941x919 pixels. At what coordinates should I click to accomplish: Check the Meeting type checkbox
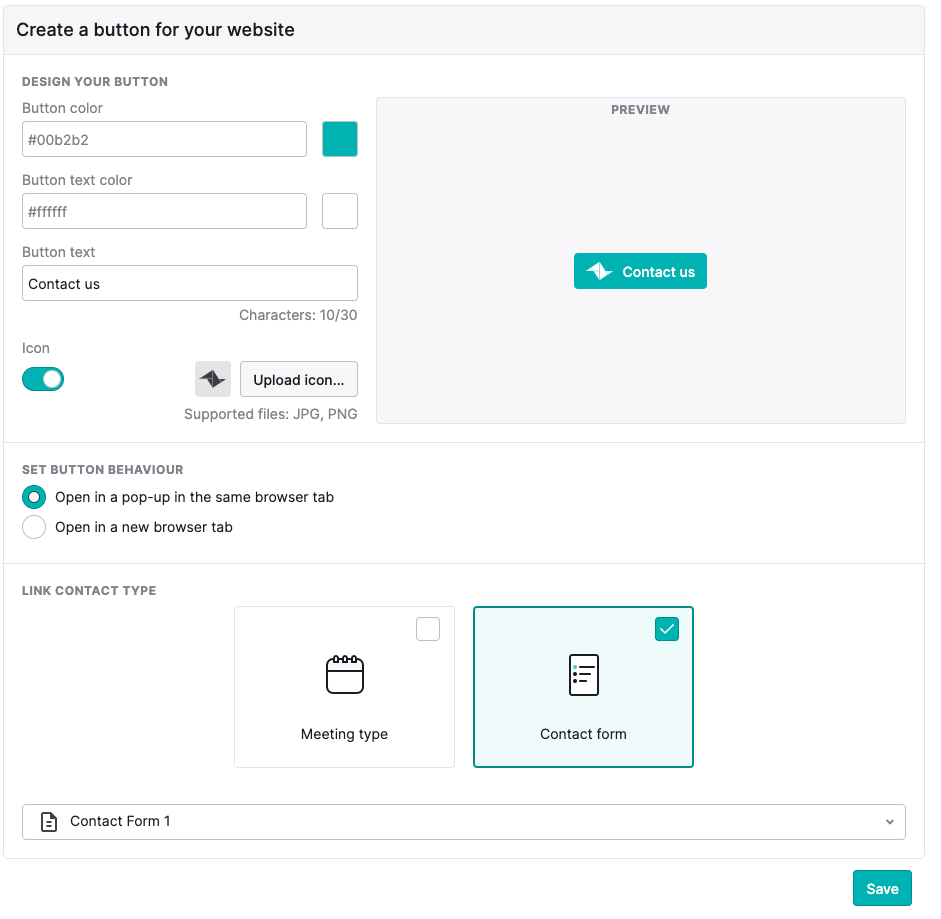[x=428, y=629]
